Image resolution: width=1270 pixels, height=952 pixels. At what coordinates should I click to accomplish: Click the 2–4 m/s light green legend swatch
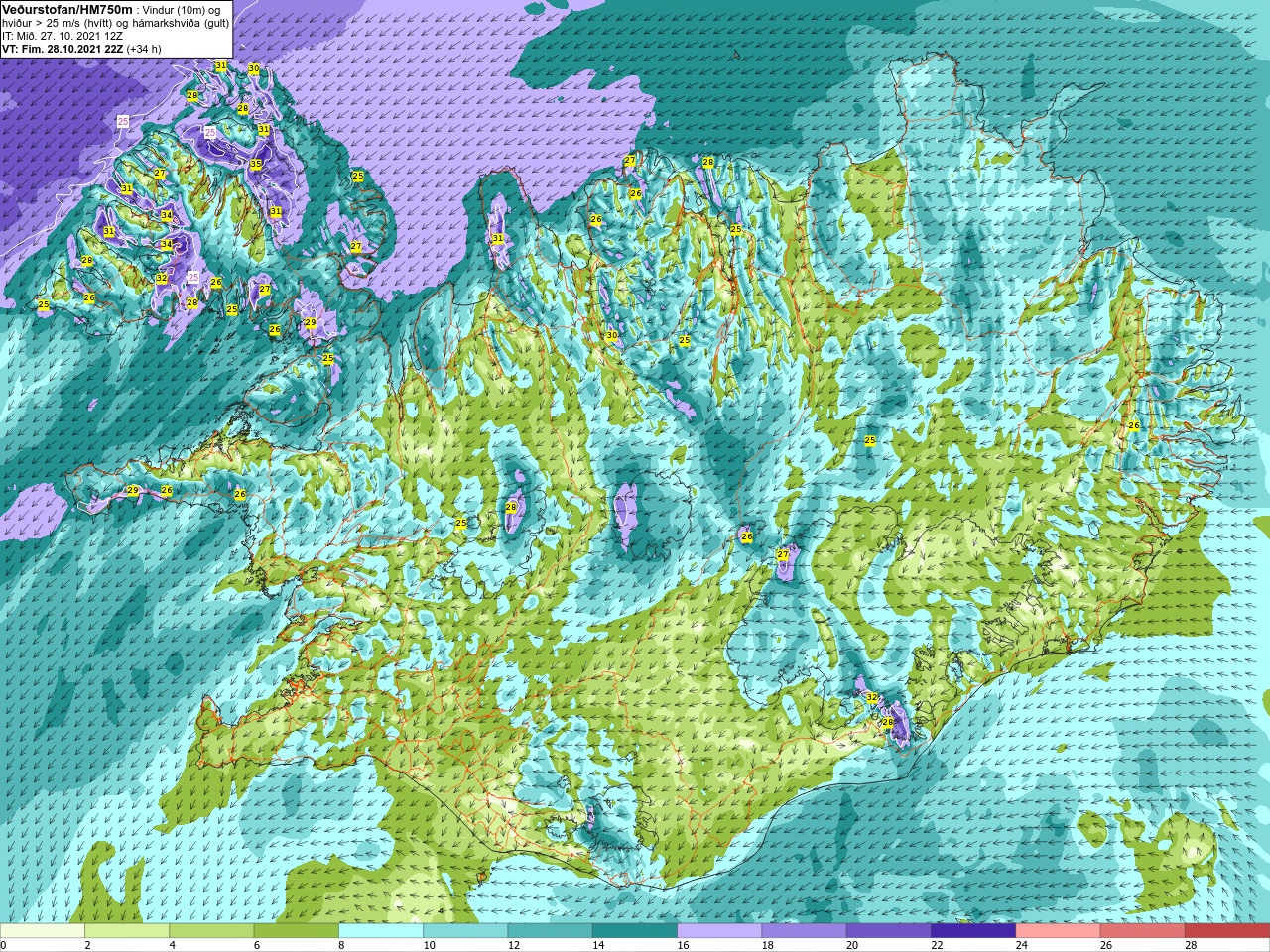click(x=127, y=931)
